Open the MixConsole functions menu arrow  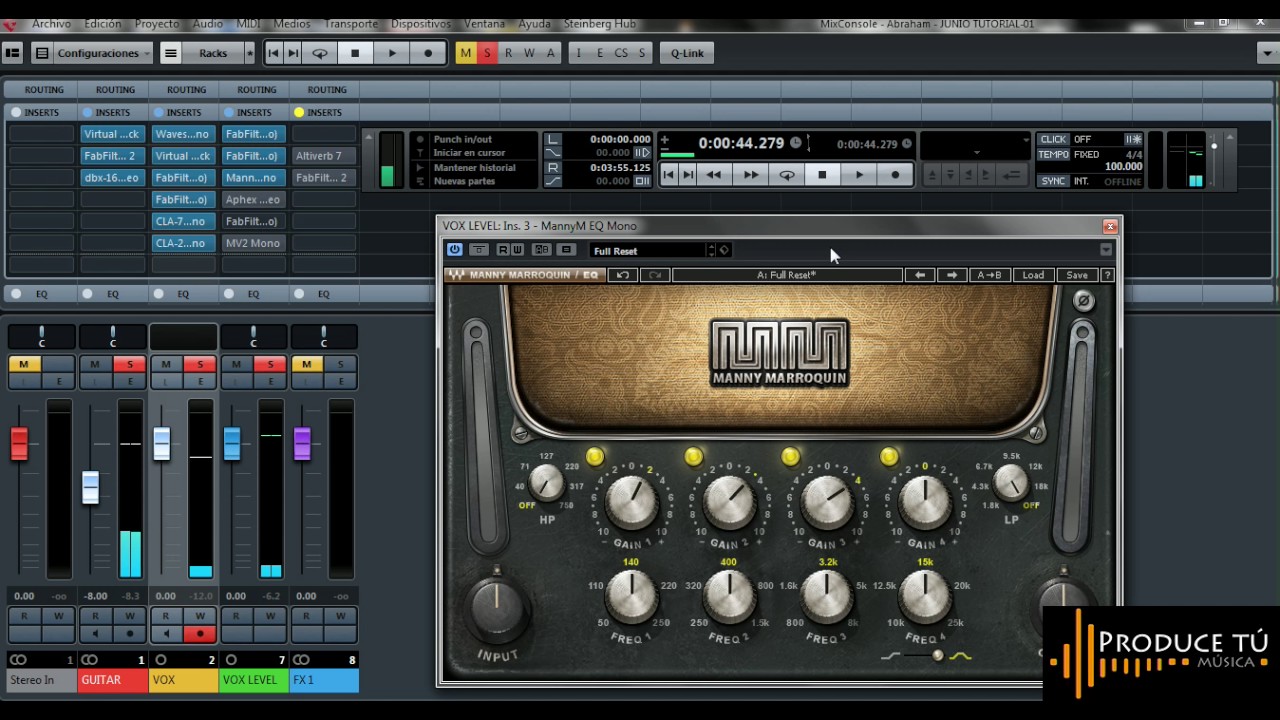point(1266,53)
